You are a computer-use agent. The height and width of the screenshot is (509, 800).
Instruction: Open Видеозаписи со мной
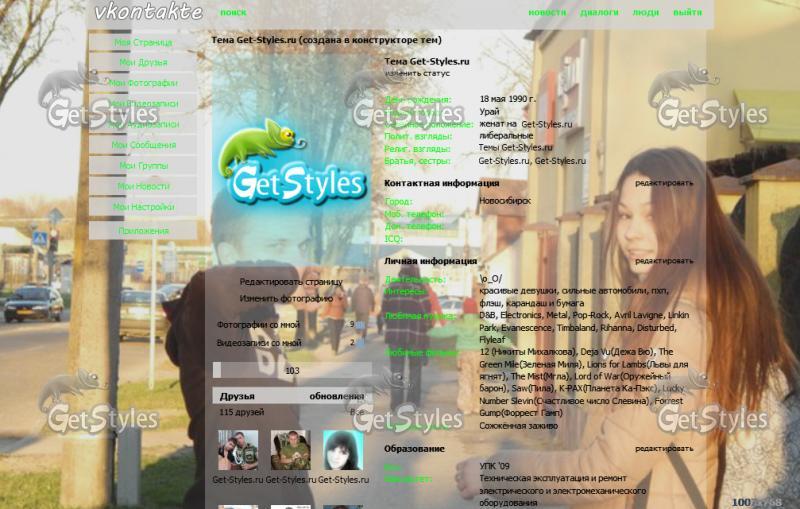point(259,343)
